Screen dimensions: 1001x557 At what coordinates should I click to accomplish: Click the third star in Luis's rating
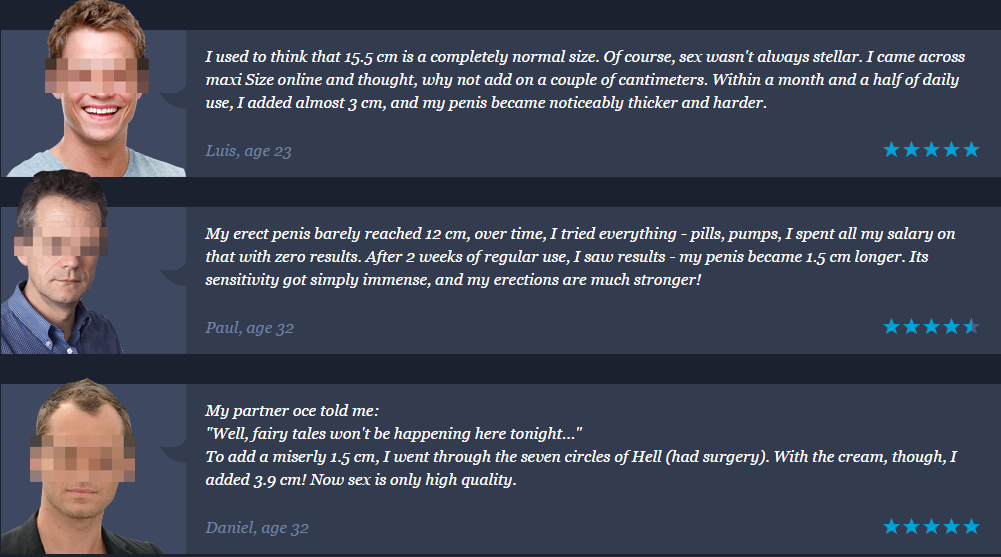(931, 150)
